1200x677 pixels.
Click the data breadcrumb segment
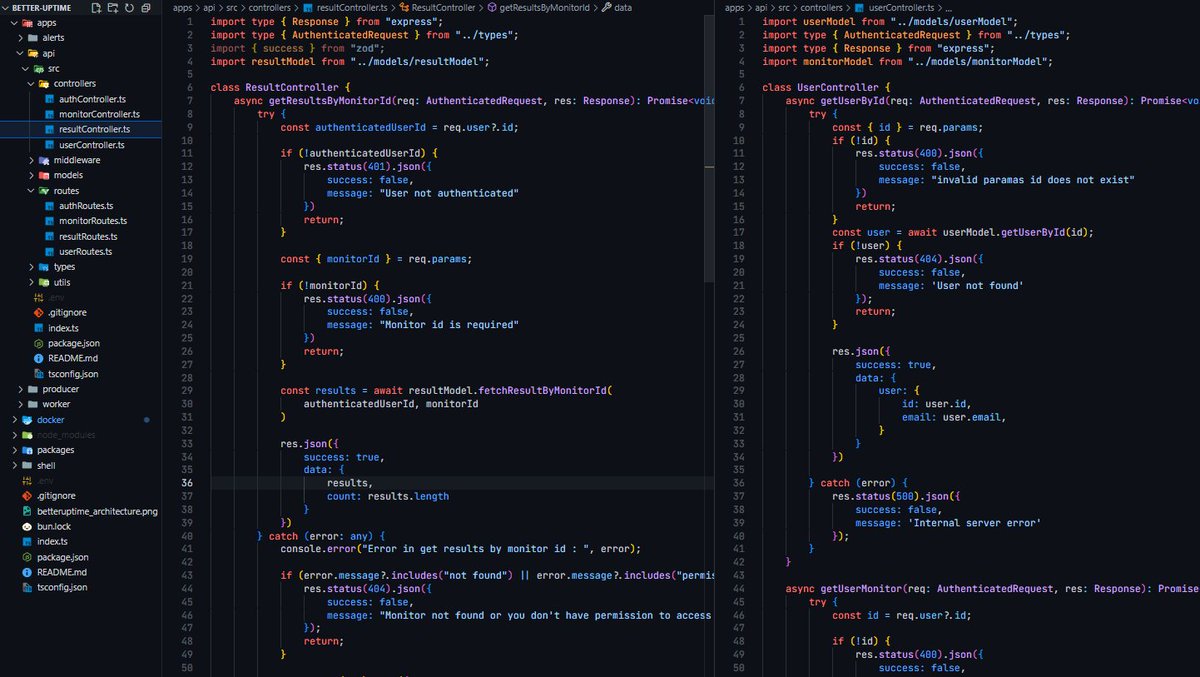point(622,7)
